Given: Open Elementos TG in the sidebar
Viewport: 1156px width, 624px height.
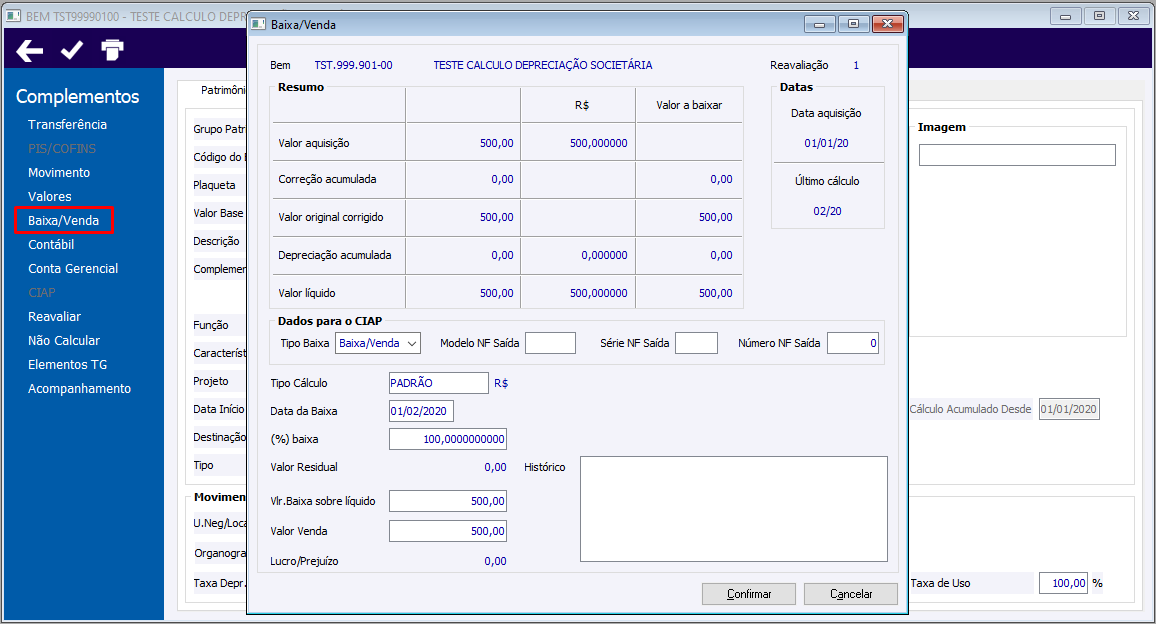Looking at the screenshot, I should pos(67,364).
